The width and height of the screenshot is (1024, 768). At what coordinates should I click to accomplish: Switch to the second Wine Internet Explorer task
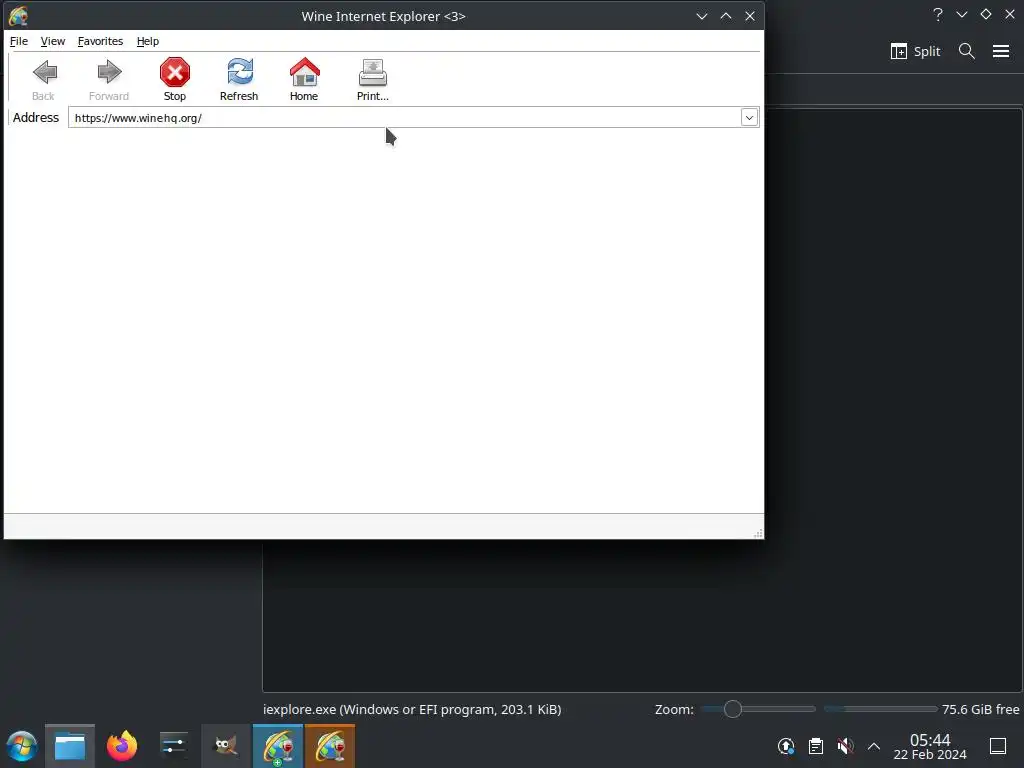click(x=330, y=746)
